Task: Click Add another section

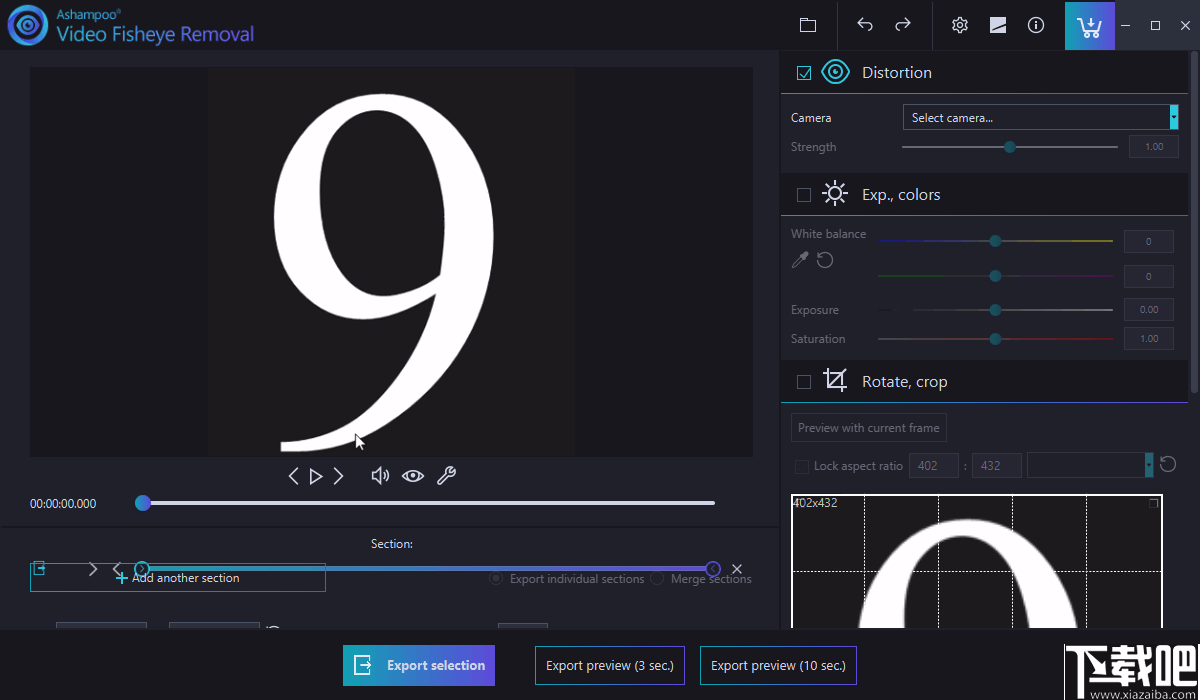Action: [x=178, y=578]
